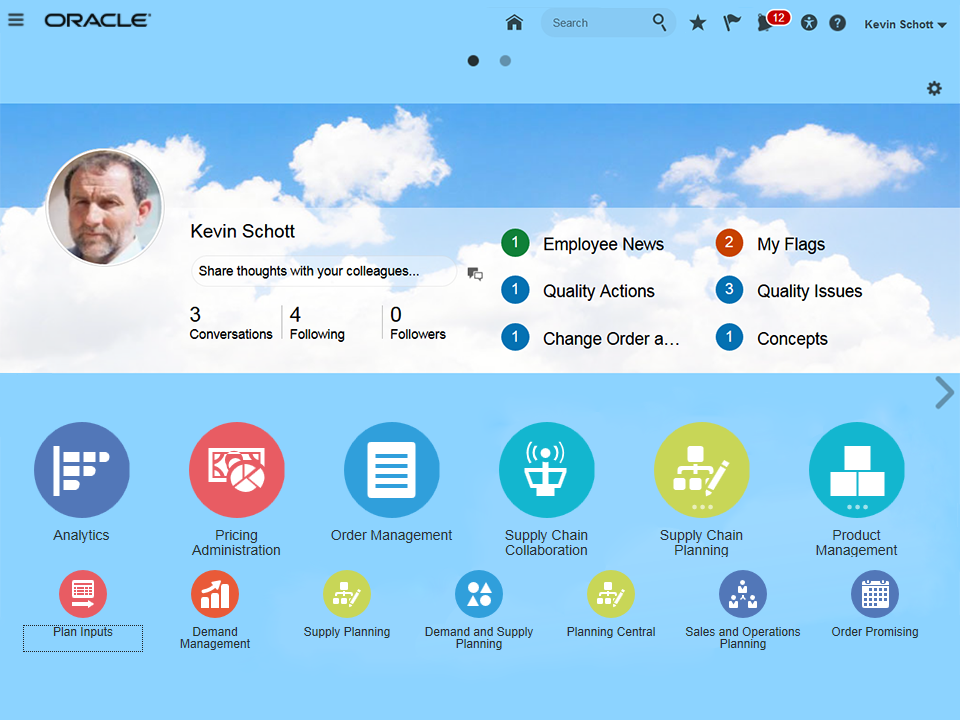Open the Watchlist flag icon
The width and height of the screenshot is (960, 720).
[732, 23]
